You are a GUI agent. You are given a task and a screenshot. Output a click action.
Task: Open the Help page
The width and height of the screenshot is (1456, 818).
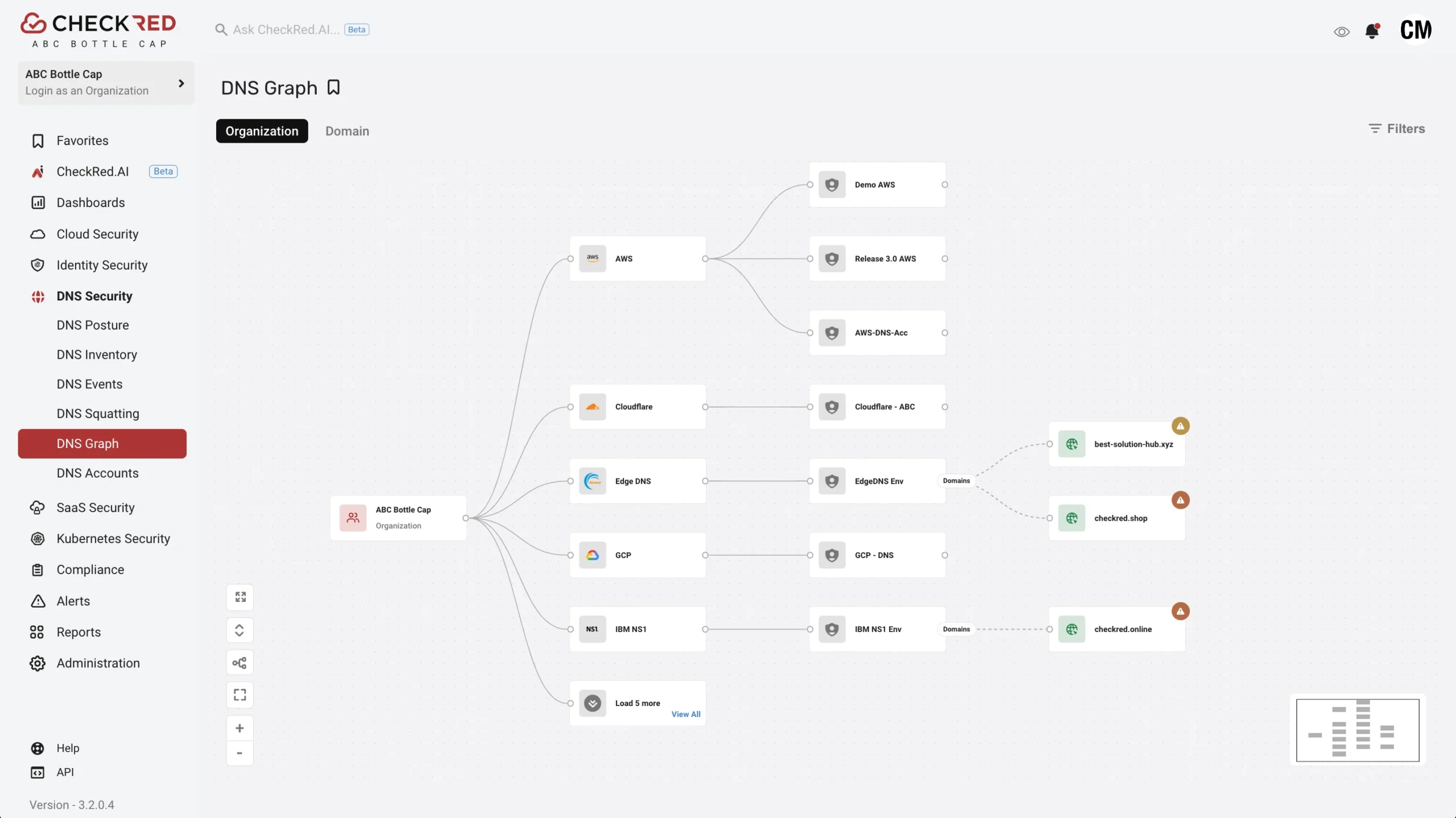[68, 749]
